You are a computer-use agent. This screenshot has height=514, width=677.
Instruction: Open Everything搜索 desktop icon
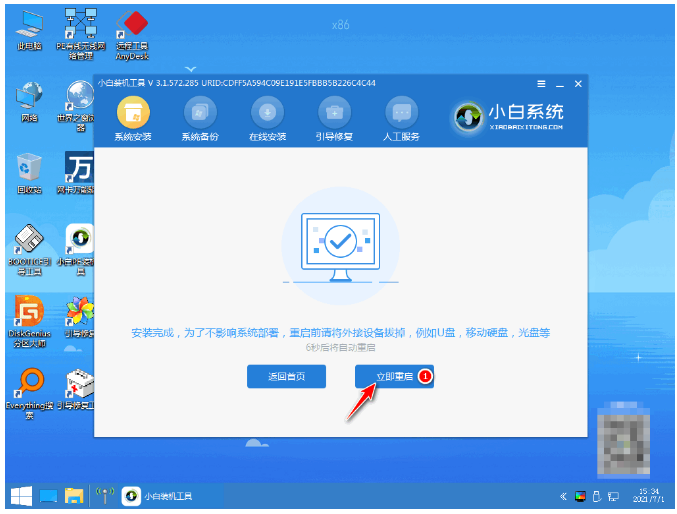pos(29,393)
